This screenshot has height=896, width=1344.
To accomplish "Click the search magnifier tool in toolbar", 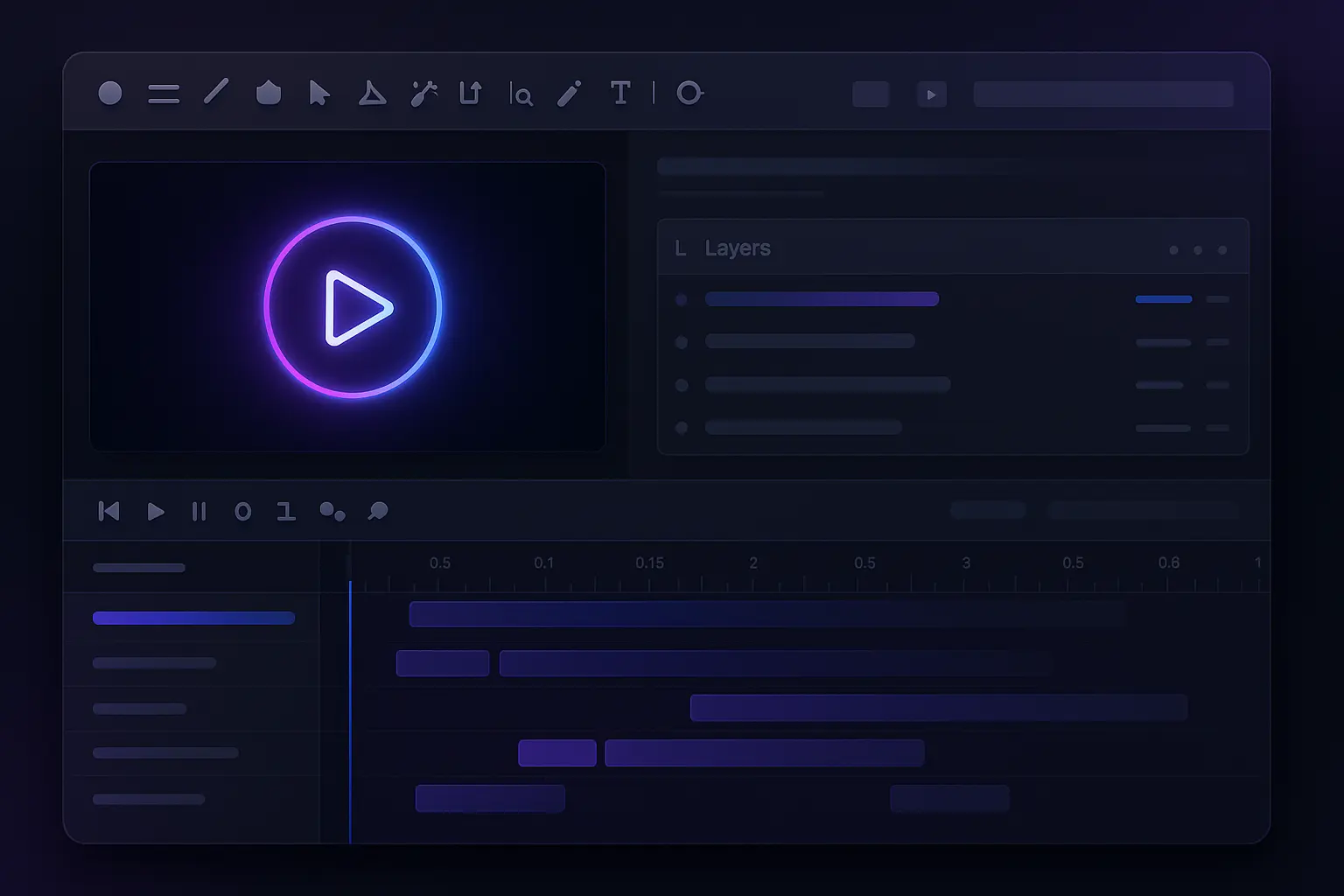I will (521, 94).
